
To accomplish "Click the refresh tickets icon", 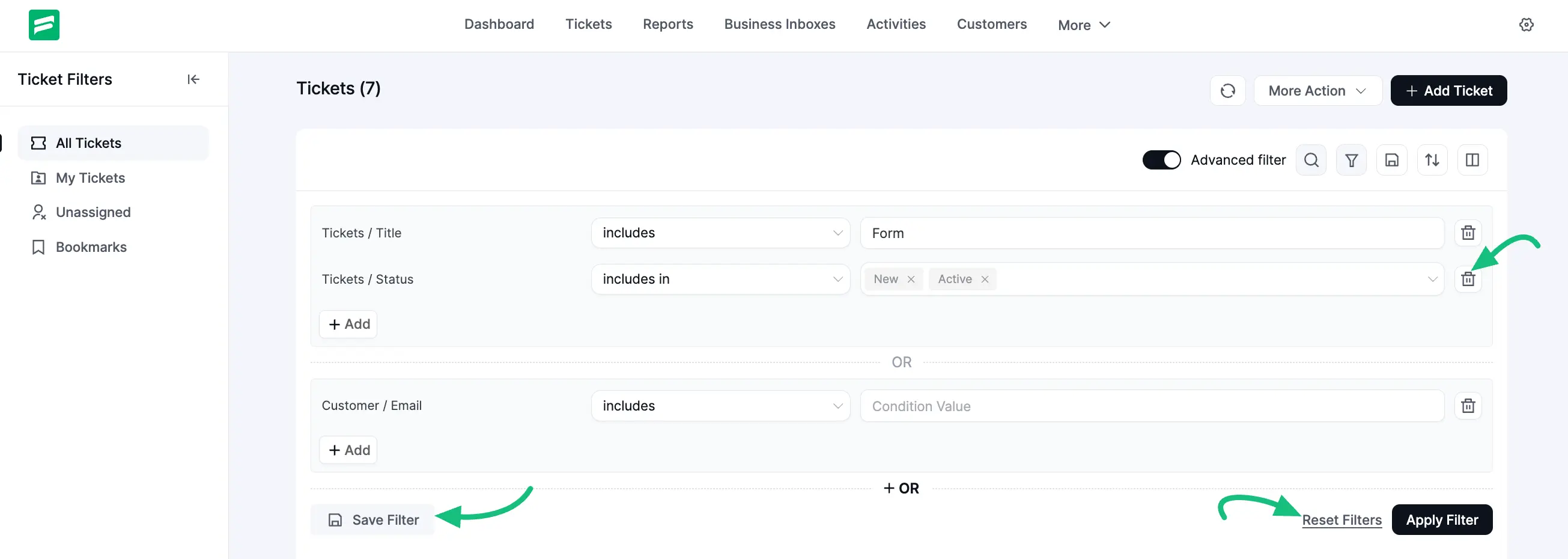I will [x=1227, y=91].
